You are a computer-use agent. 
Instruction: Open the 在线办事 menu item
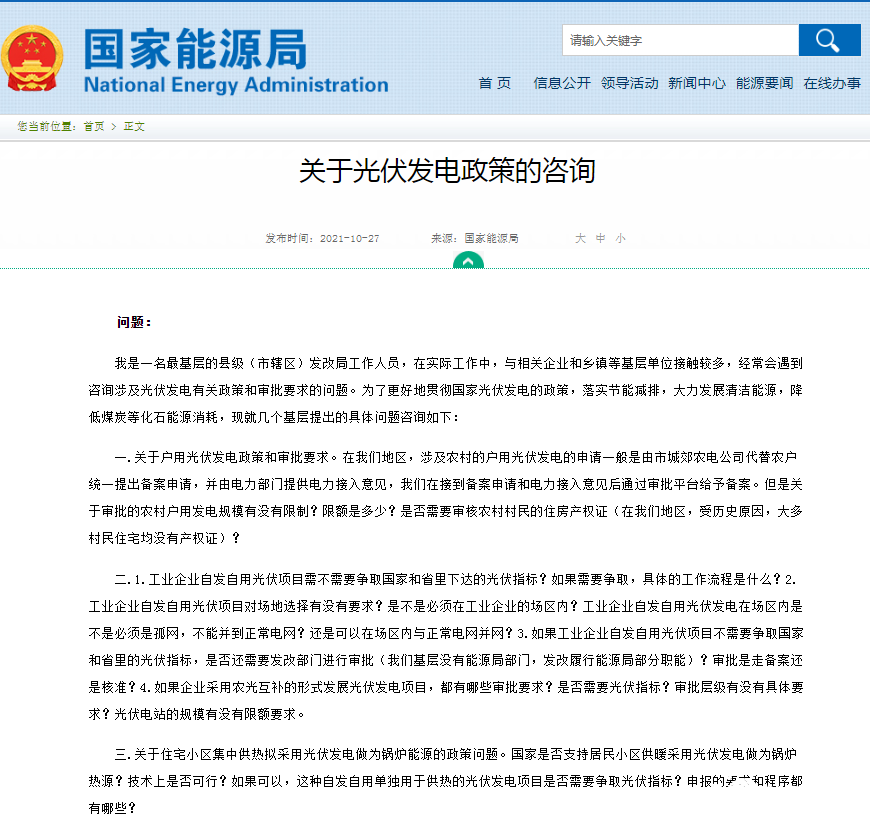832,83
